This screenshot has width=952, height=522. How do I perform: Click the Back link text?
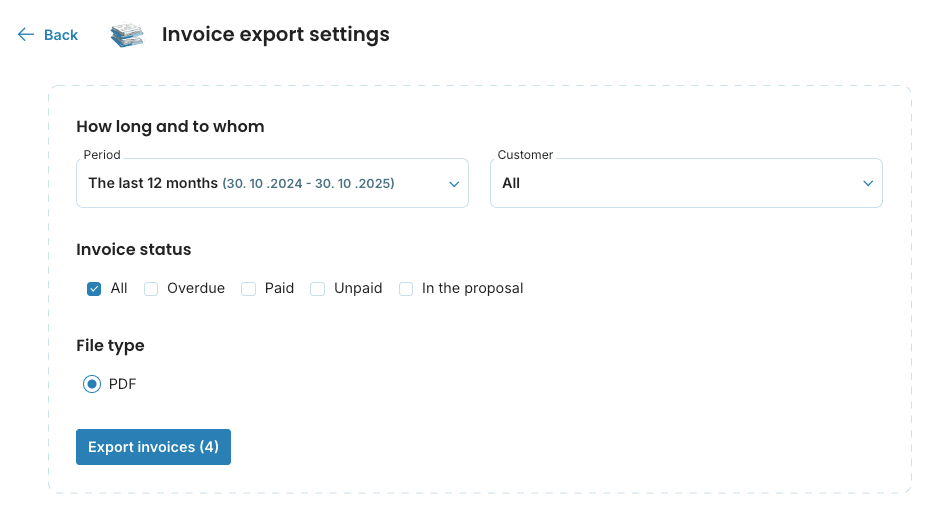(x=61, y=35)
